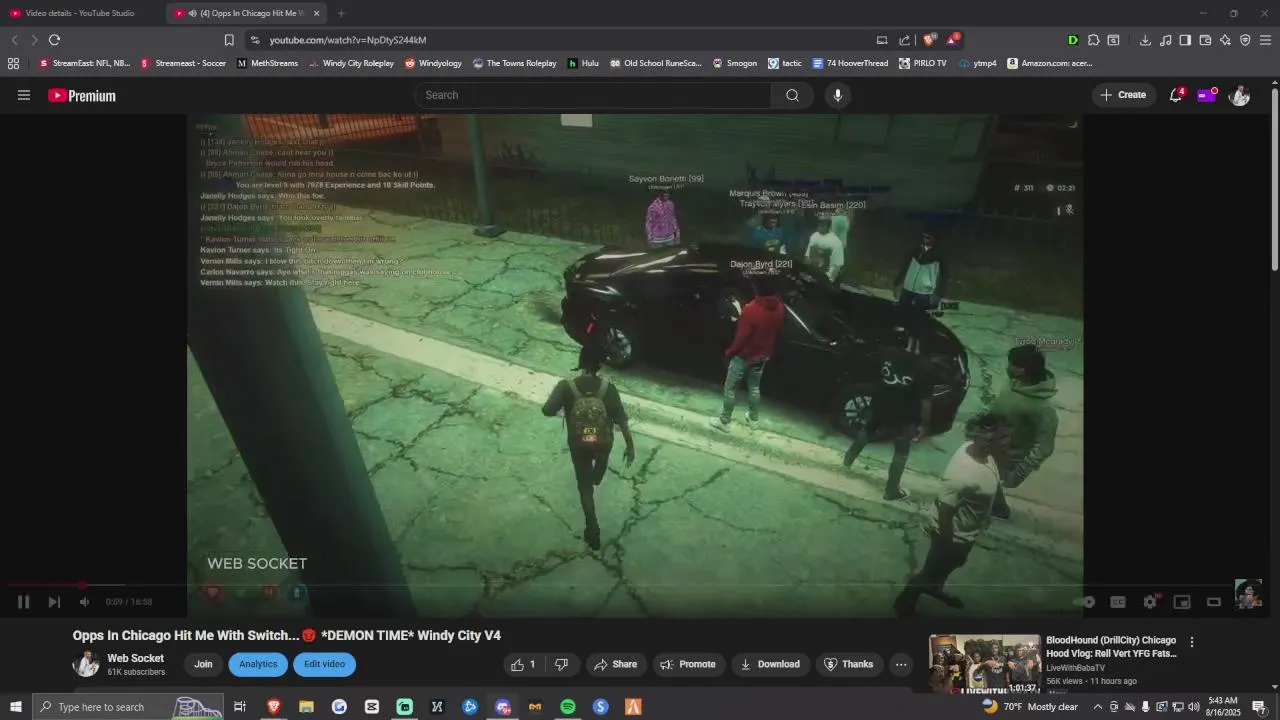Screen dimensions: 1280x720
Task: Open the player settings gear
Action: 1150,602
